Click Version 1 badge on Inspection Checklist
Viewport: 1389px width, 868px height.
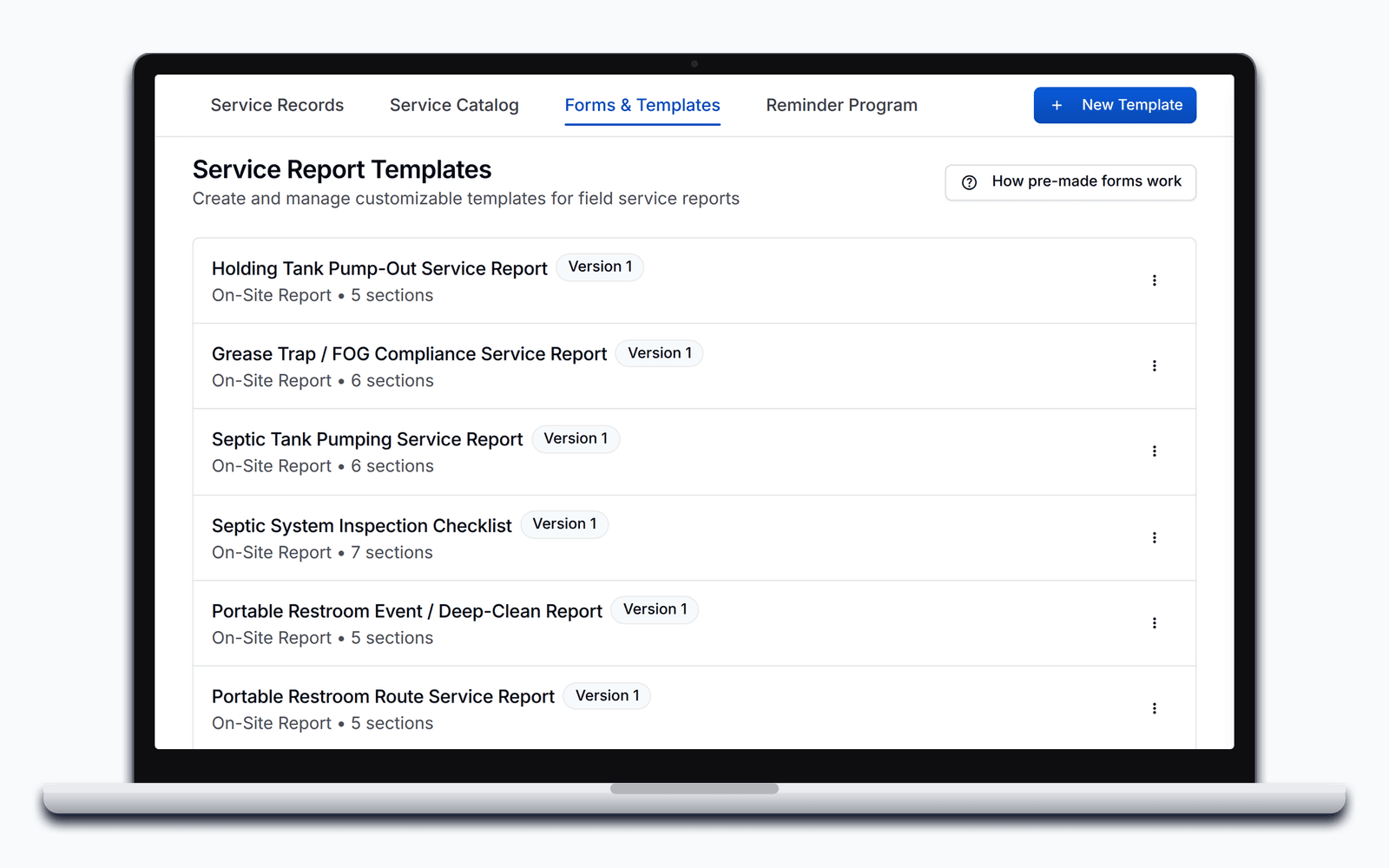(x=564, y=524)
